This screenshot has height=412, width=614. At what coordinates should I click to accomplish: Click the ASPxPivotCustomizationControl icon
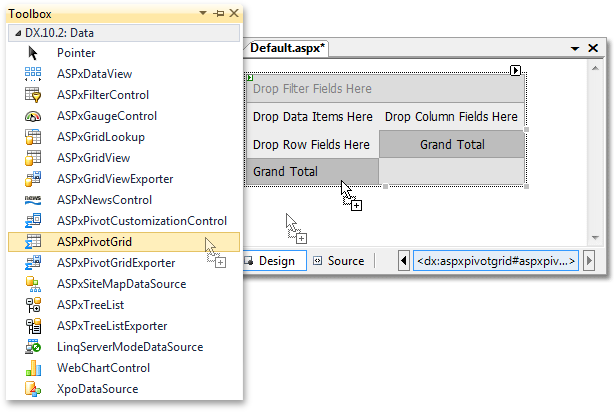tap(33, 221)
